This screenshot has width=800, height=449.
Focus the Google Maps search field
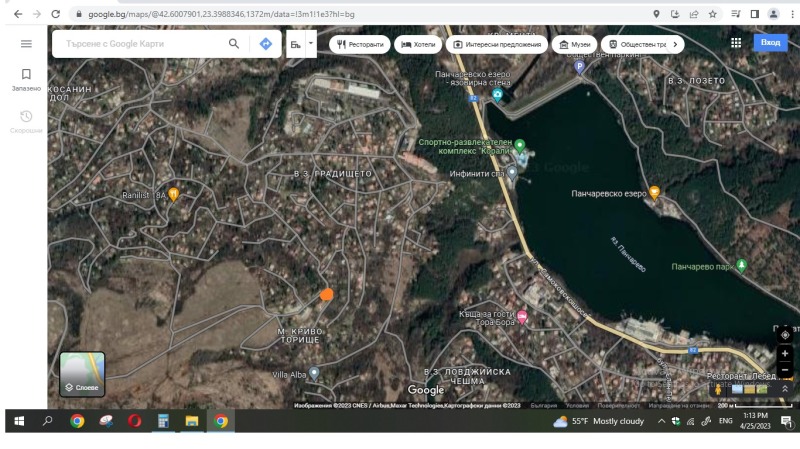[x=140, y=44]
